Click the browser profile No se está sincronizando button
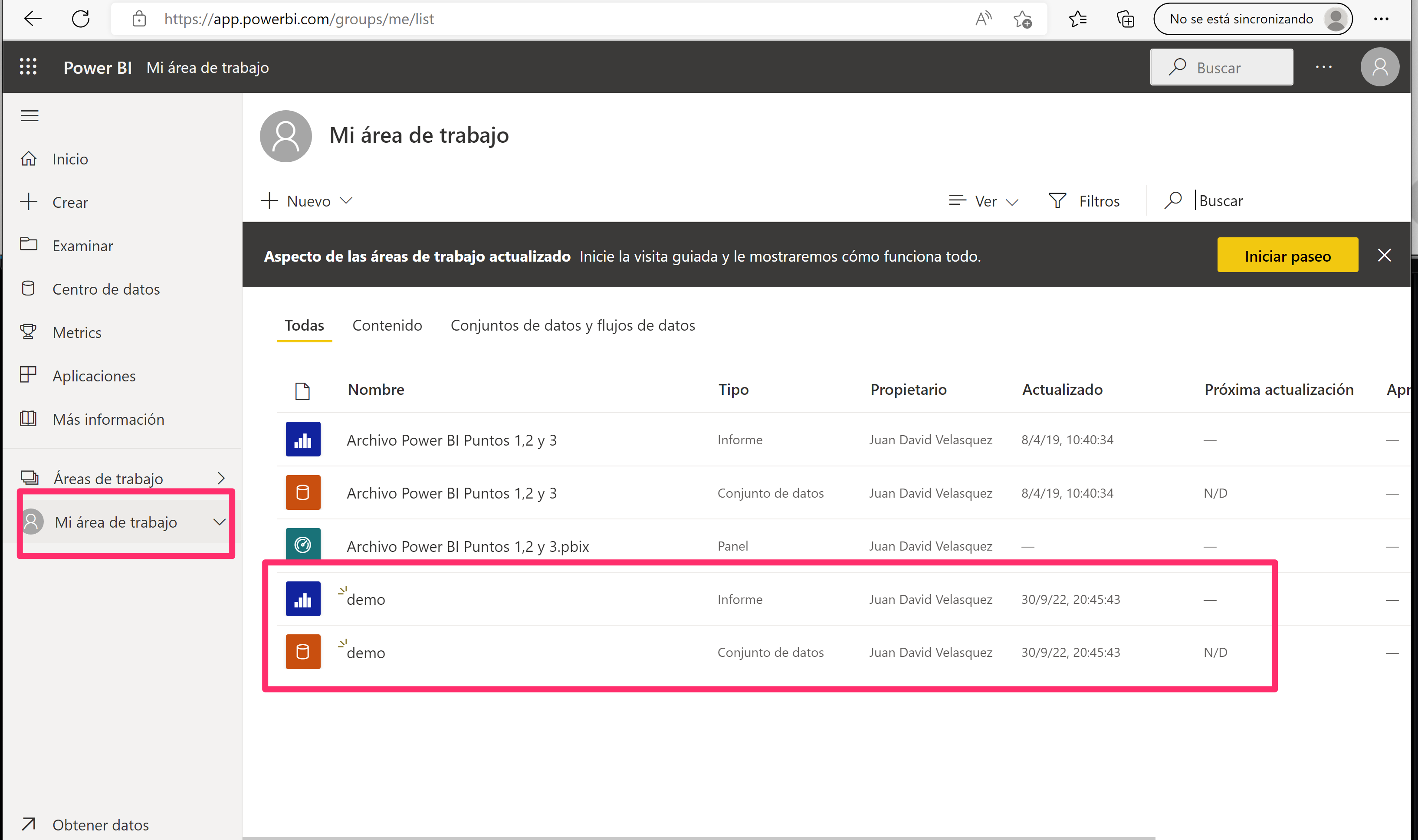 pos(1253,19)
